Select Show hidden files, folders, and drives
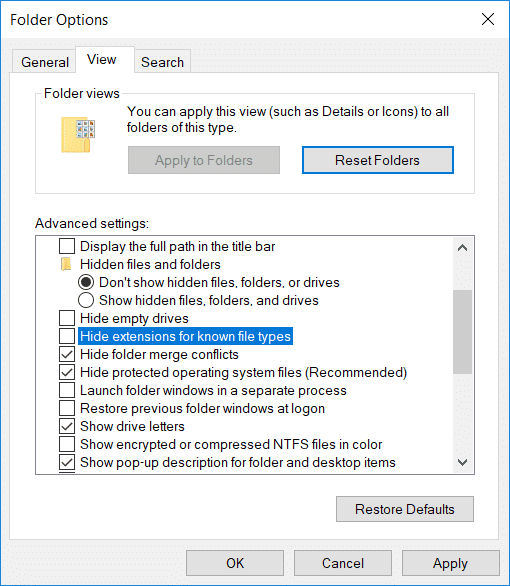The width and height of the screenshot is (510, 586). (x=86, y=300)
